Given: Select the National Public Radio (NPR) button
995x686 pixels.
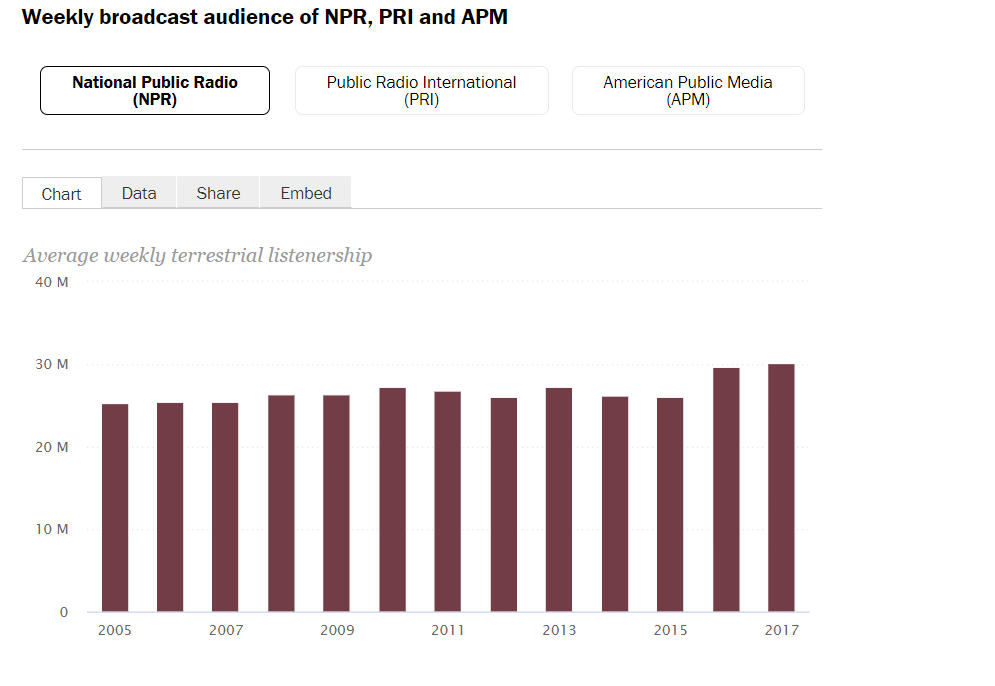Looking at the screenshot, I should click(155, 91).
